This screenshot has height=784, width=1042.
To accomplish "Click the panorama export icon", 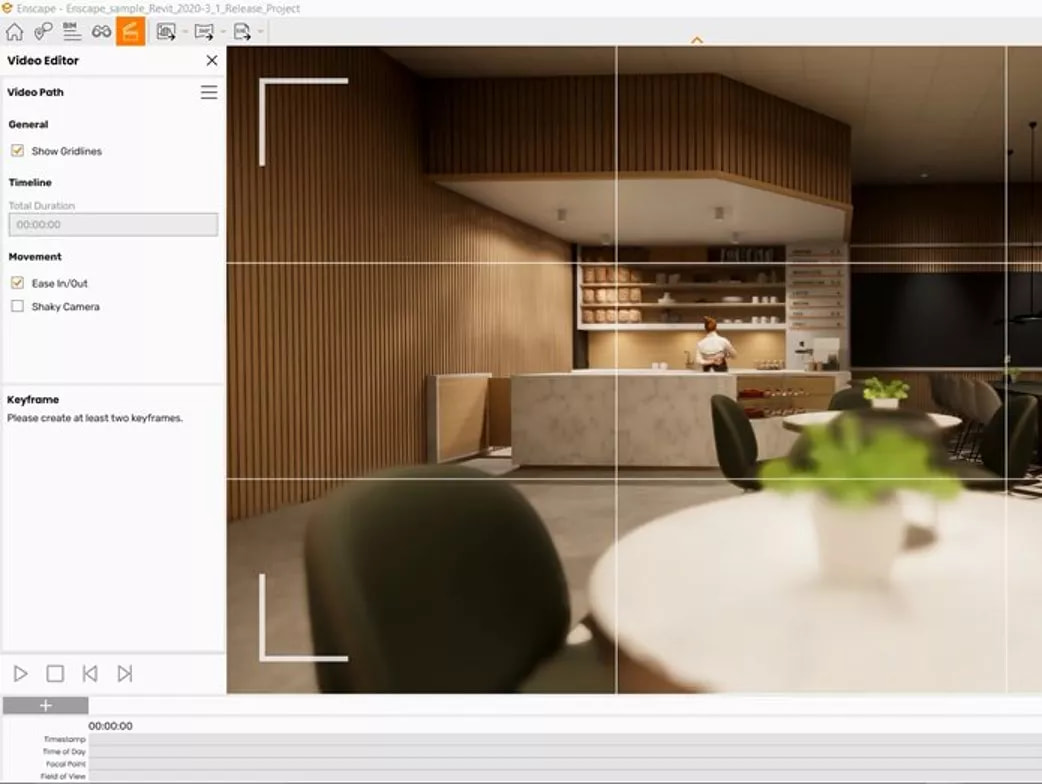I will 204,31.
